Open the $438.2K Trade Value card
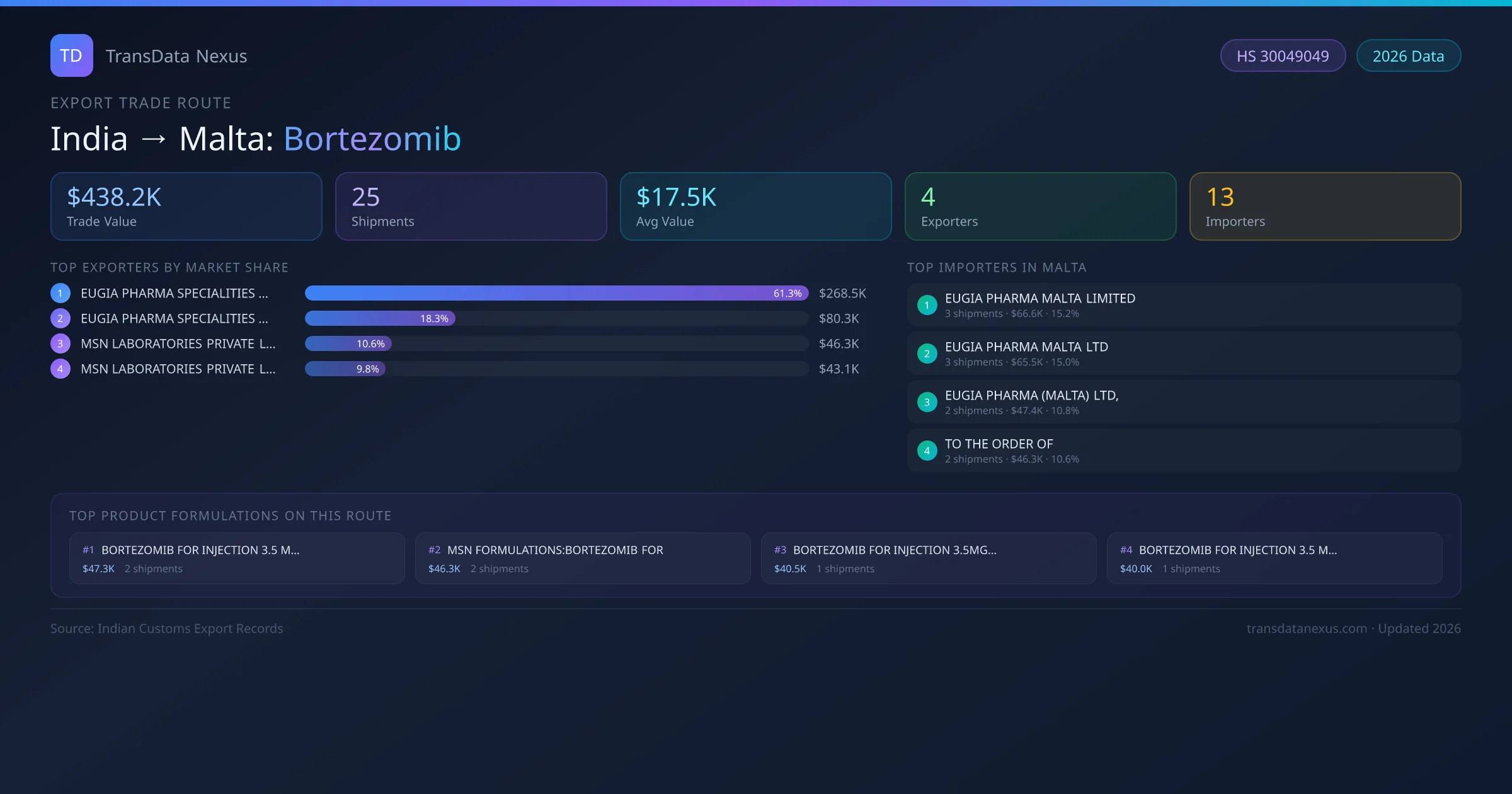Viewport: 1512px width, 794px height. click(x=186, y=206)
